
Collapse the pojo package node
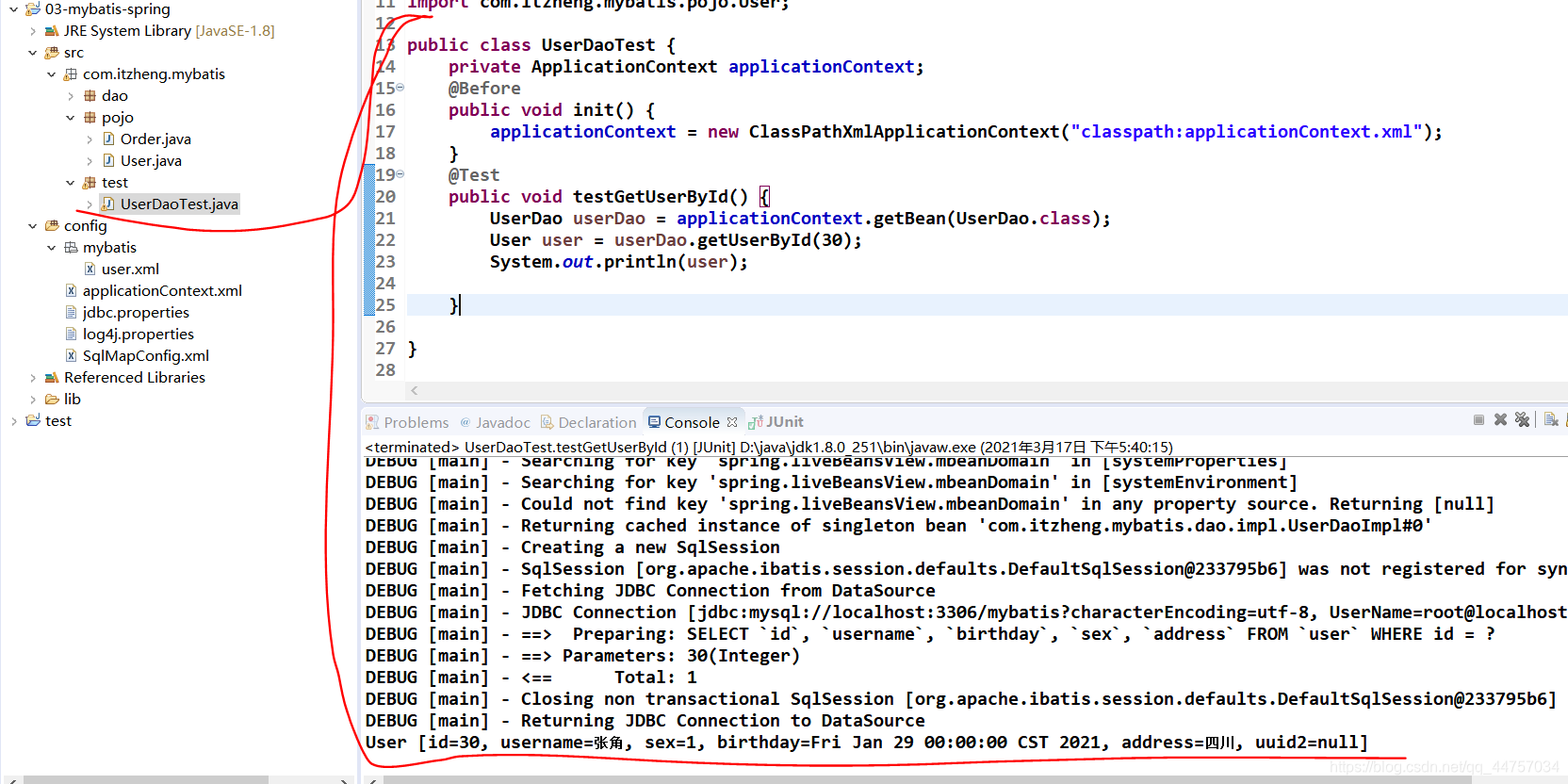click(71, 117)
